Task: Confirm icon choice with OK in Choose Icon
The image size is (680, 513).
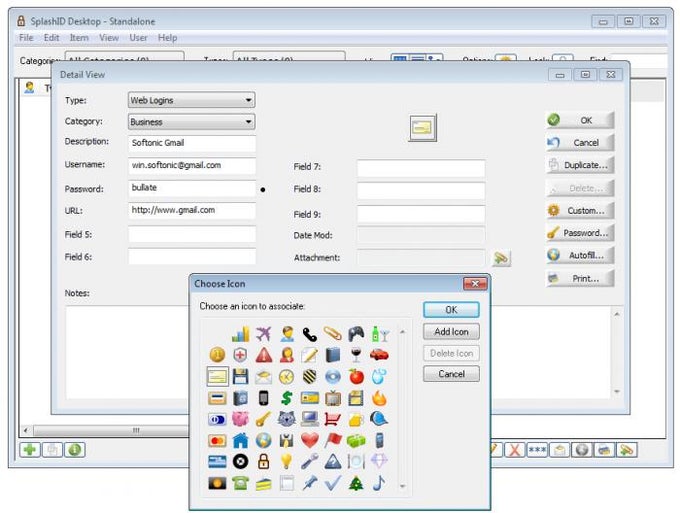Action: point(451,310)
